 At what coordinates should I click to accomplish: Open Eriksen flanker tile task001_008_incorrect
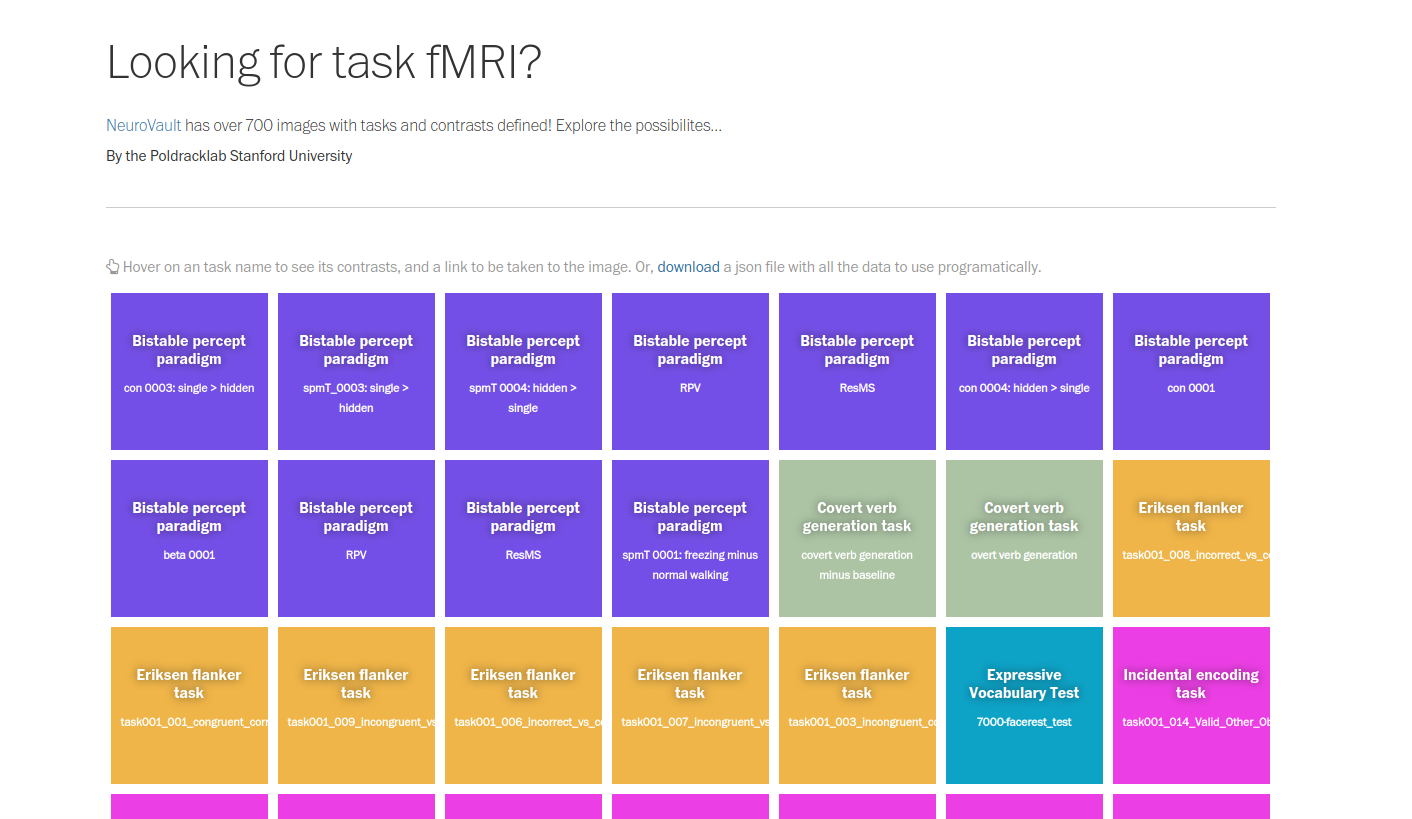[1191, 538]
